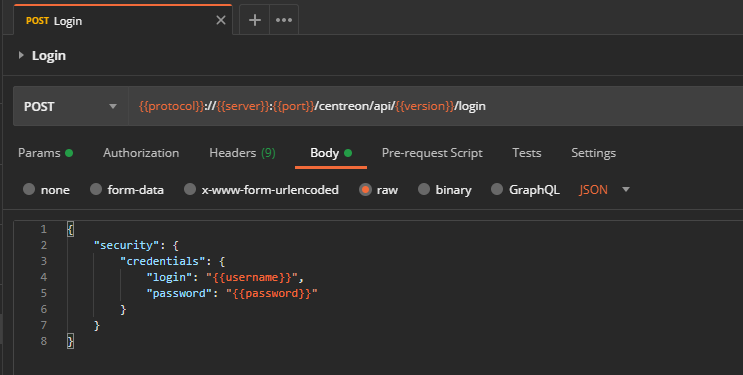Image resolution: width=743 pixels, height=375 pixels.
Task: Open a new request tab with plus icon
Action: pyautogui.click(x=254, y=20)
